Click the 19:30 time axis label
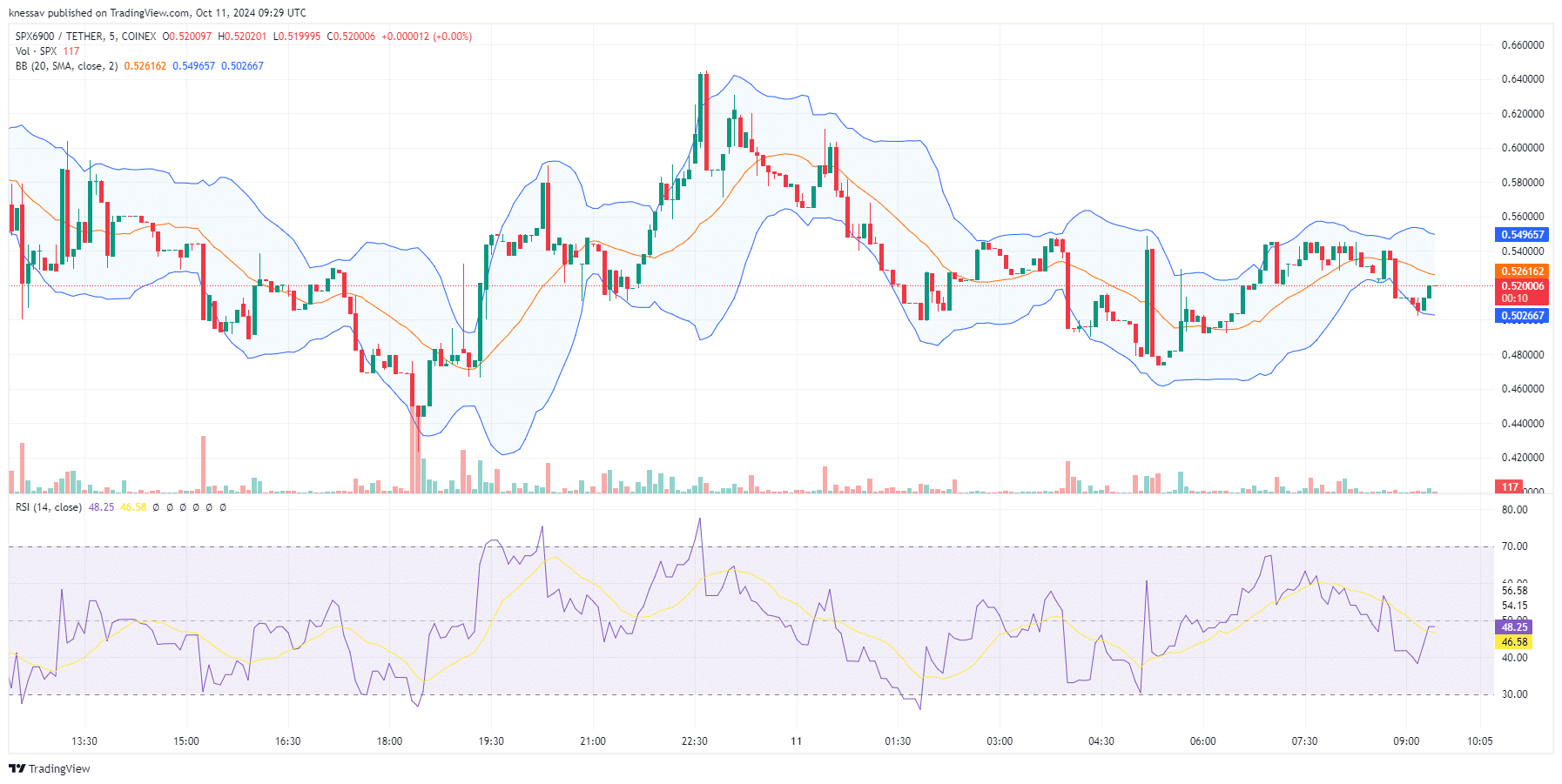 491,741
